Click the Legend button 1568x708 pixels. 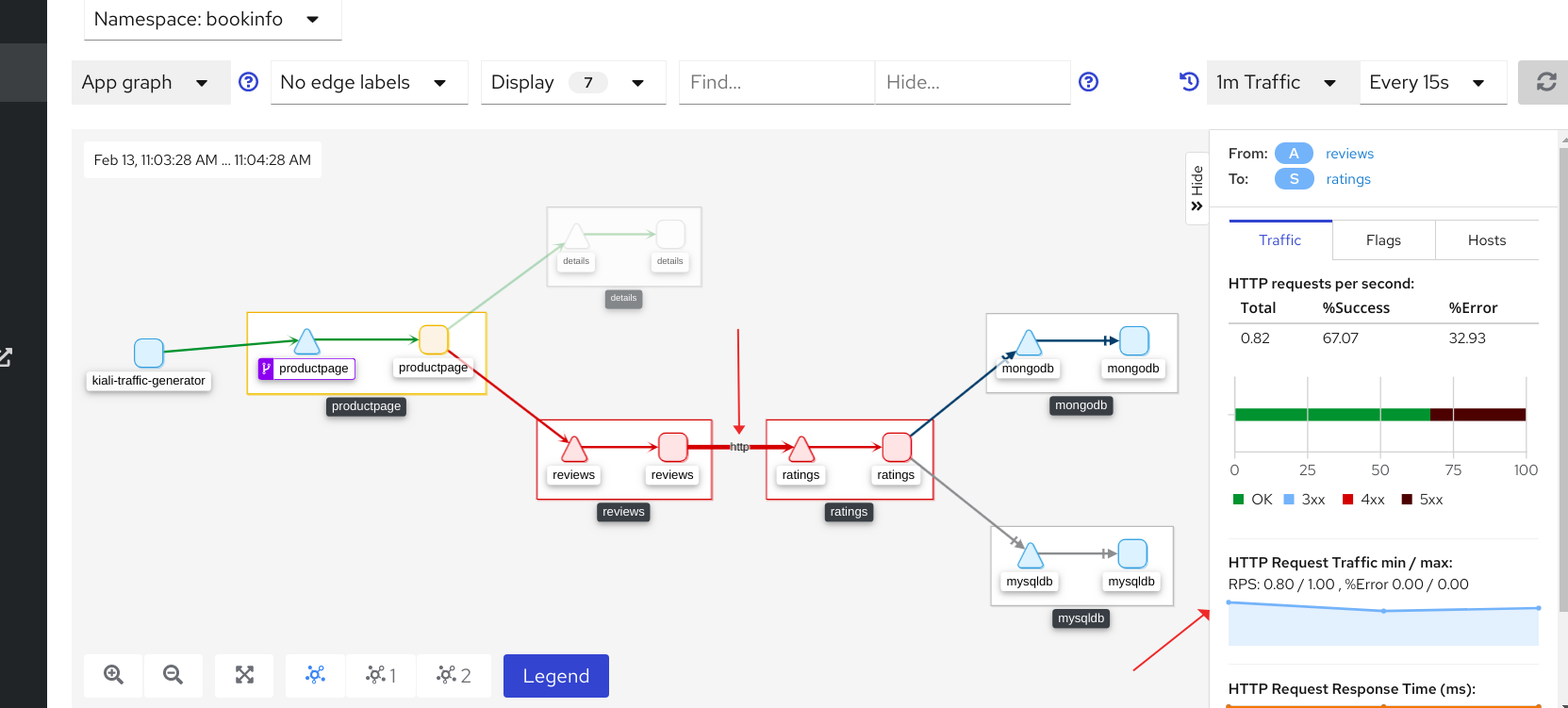556,676
